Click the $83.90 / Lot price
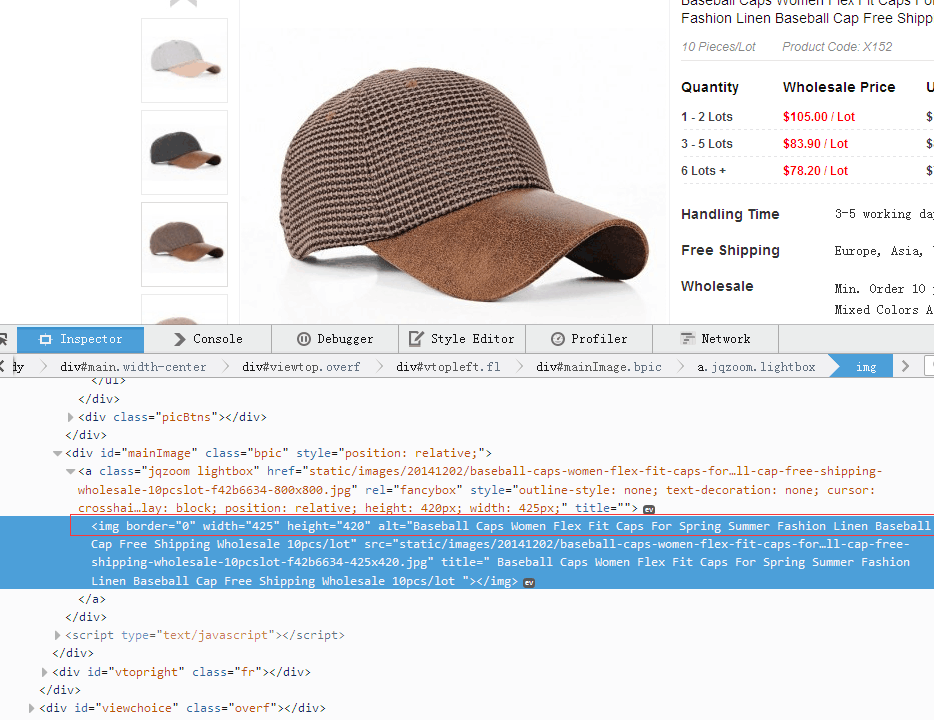934x720 pixels. click(815, 144)
